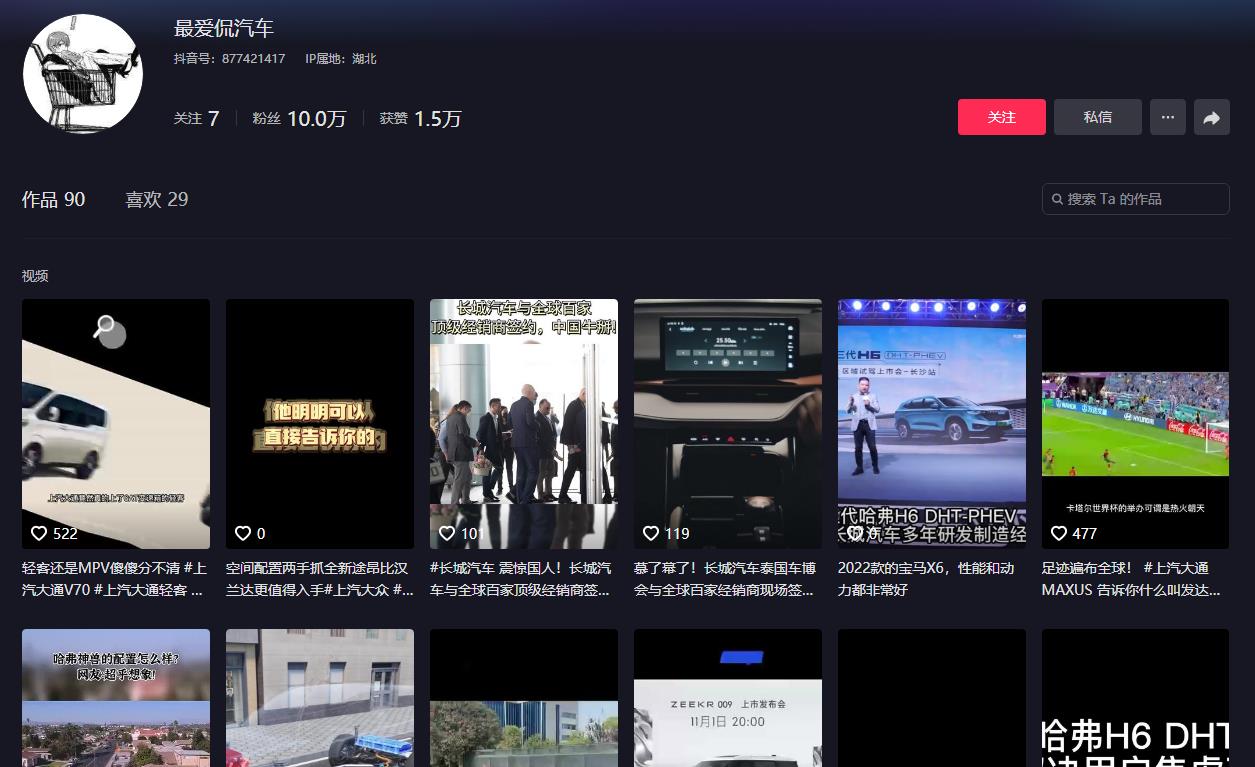1255x767 pixels.
Task: Open the white van video with 522 likes
Action: pos(116,424)
